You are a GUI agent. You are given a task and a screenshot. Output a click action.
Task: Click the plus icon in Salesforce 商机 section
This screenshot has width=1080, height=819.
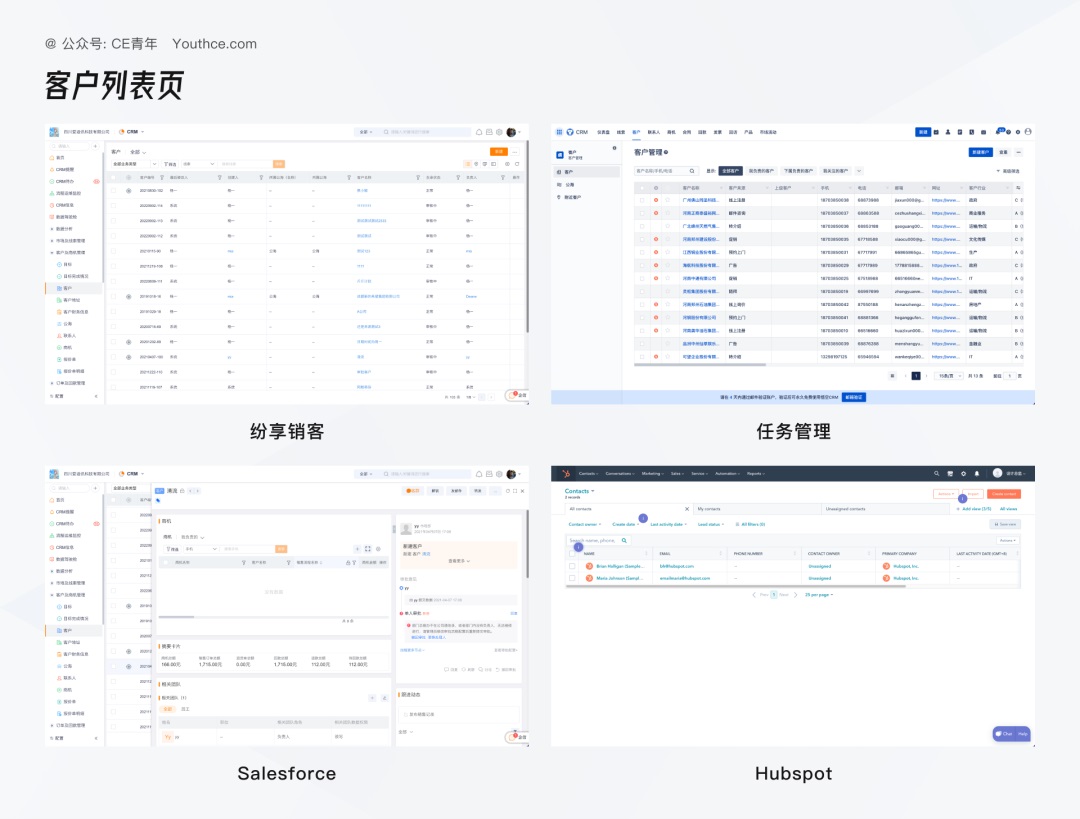point(357,549)
